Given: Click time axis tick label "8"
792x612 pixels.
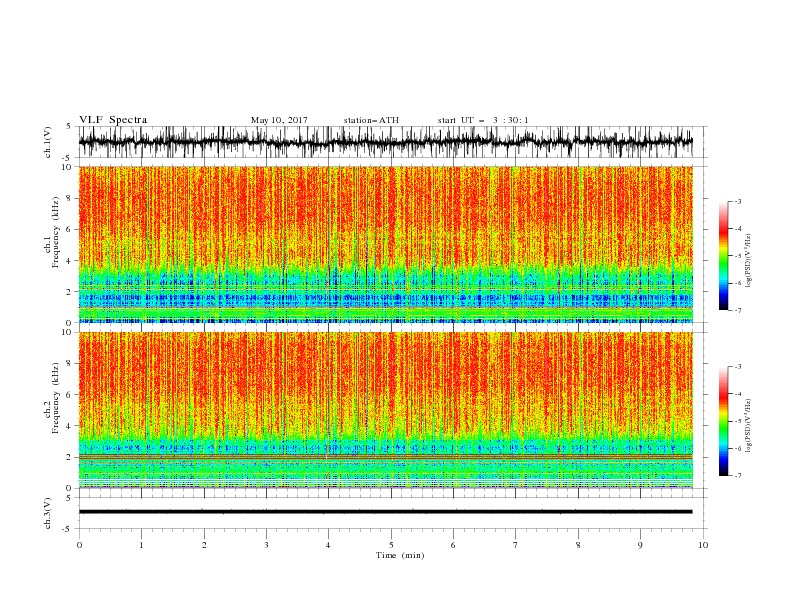Looking at the screenshot, I should pyautogui.click(x=578, y=545).
